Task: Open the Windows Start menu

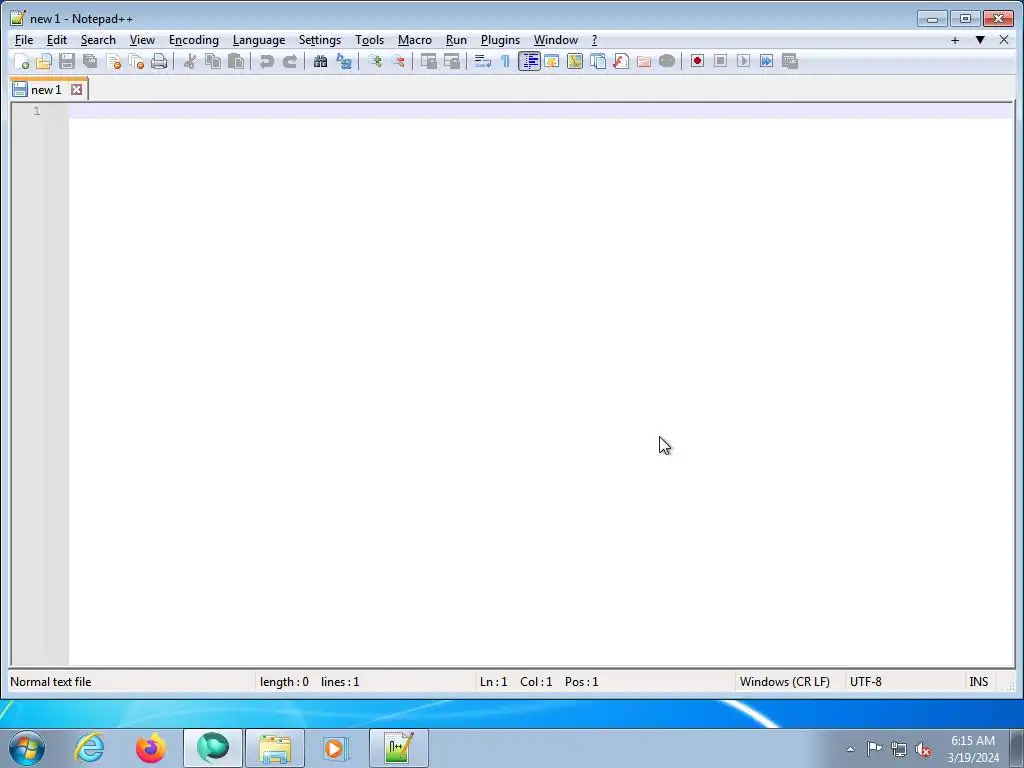Action: coord(27,748)
